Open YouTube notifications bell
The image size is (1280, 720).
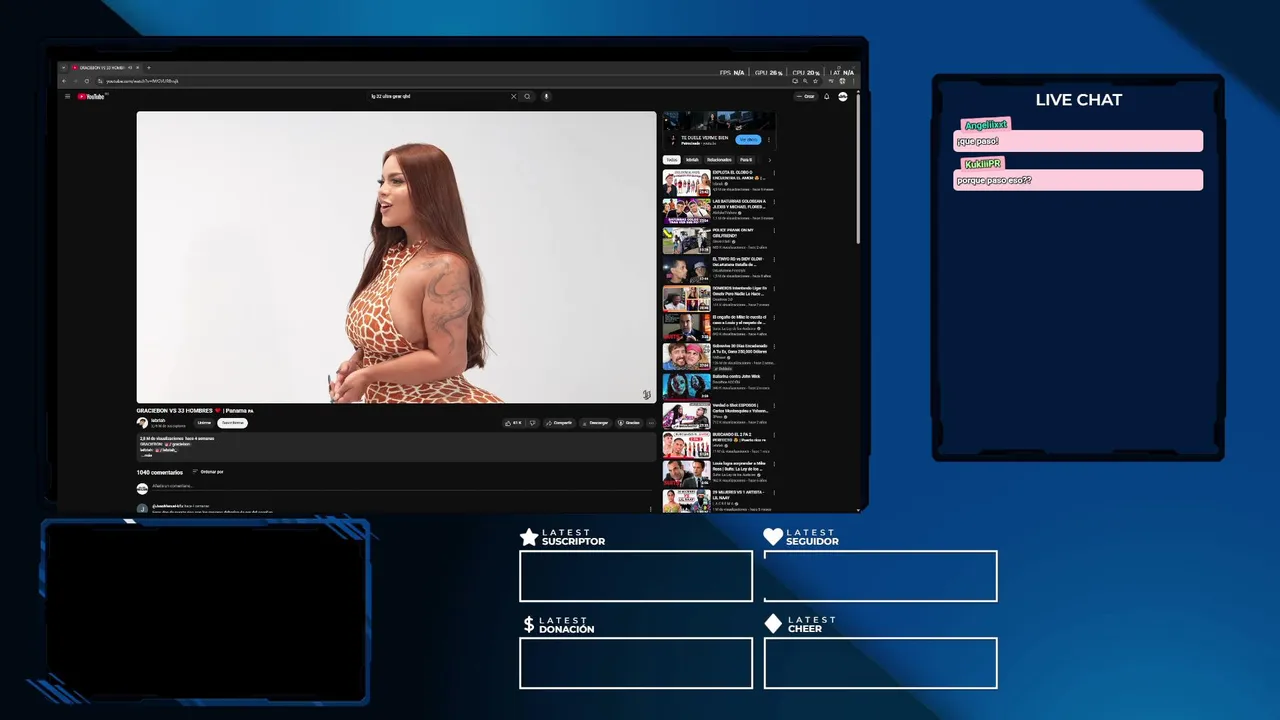point(827,97)
